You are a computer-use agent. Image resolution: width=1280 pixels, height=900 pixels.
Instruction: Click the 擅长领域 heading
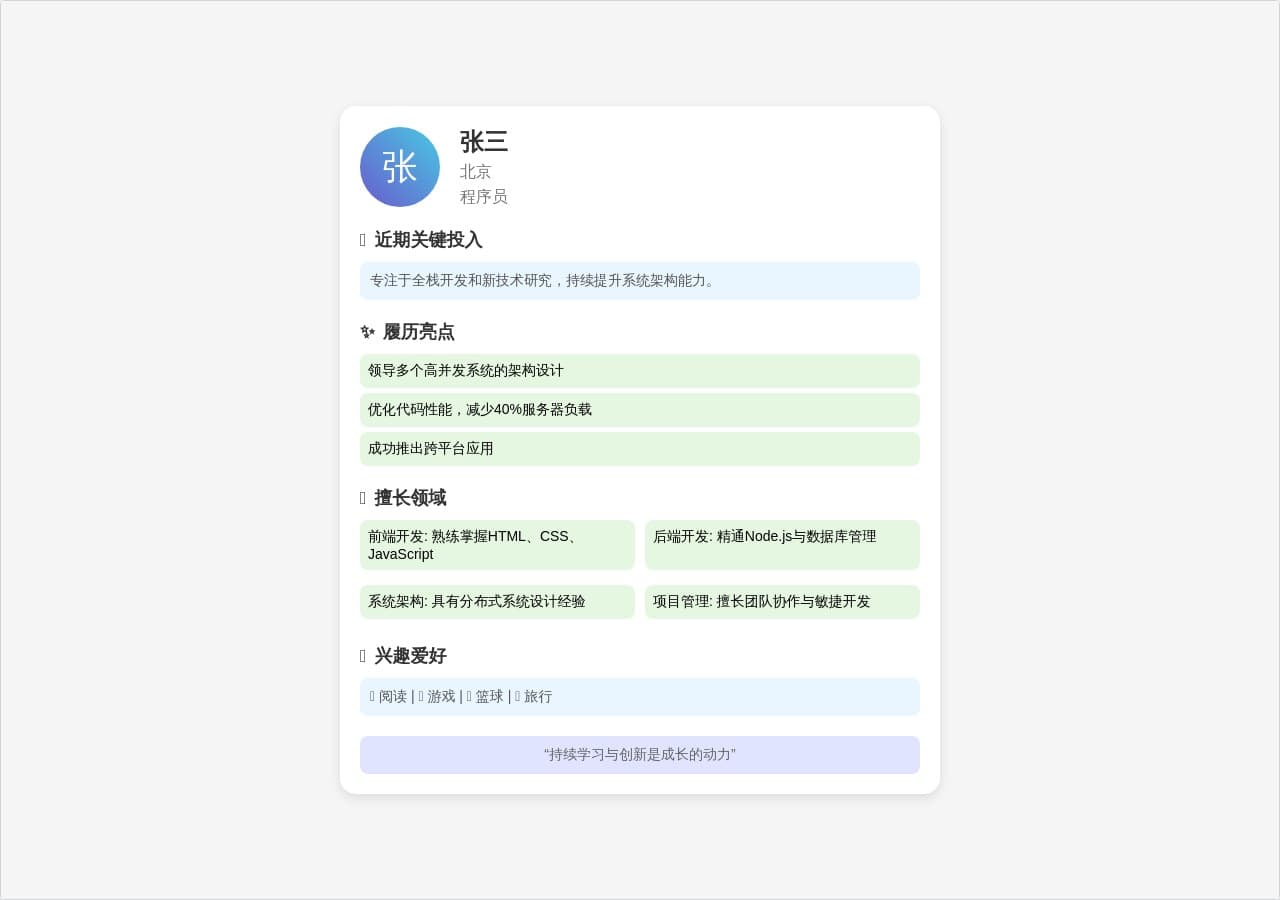(403, 498)
